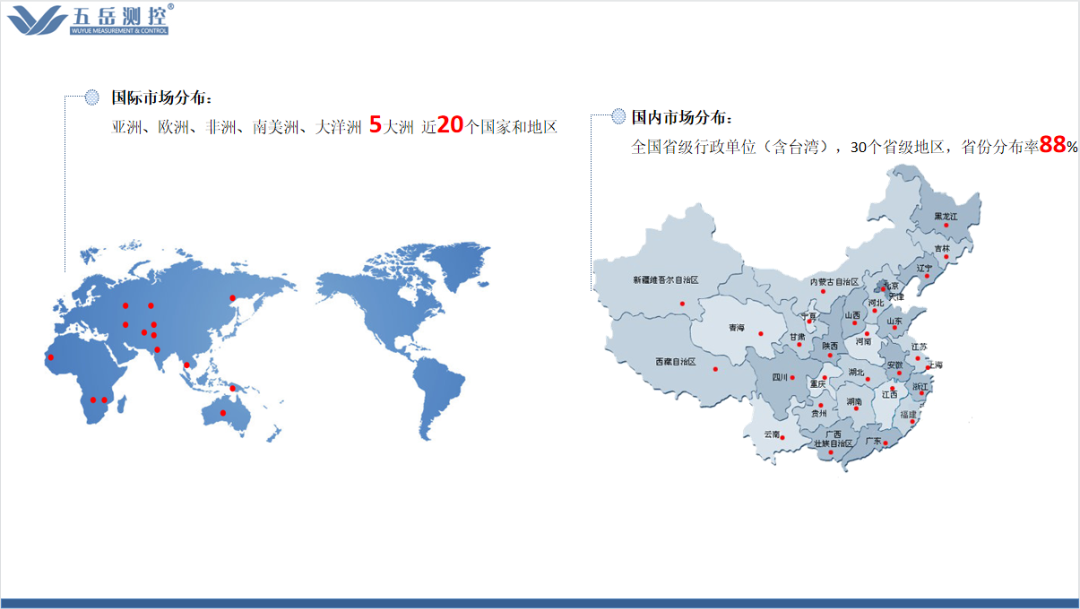The height and width of the screenshot is (609, 1080).
Task: Click the 国内市场分布 heading
Action: (682, 117)
